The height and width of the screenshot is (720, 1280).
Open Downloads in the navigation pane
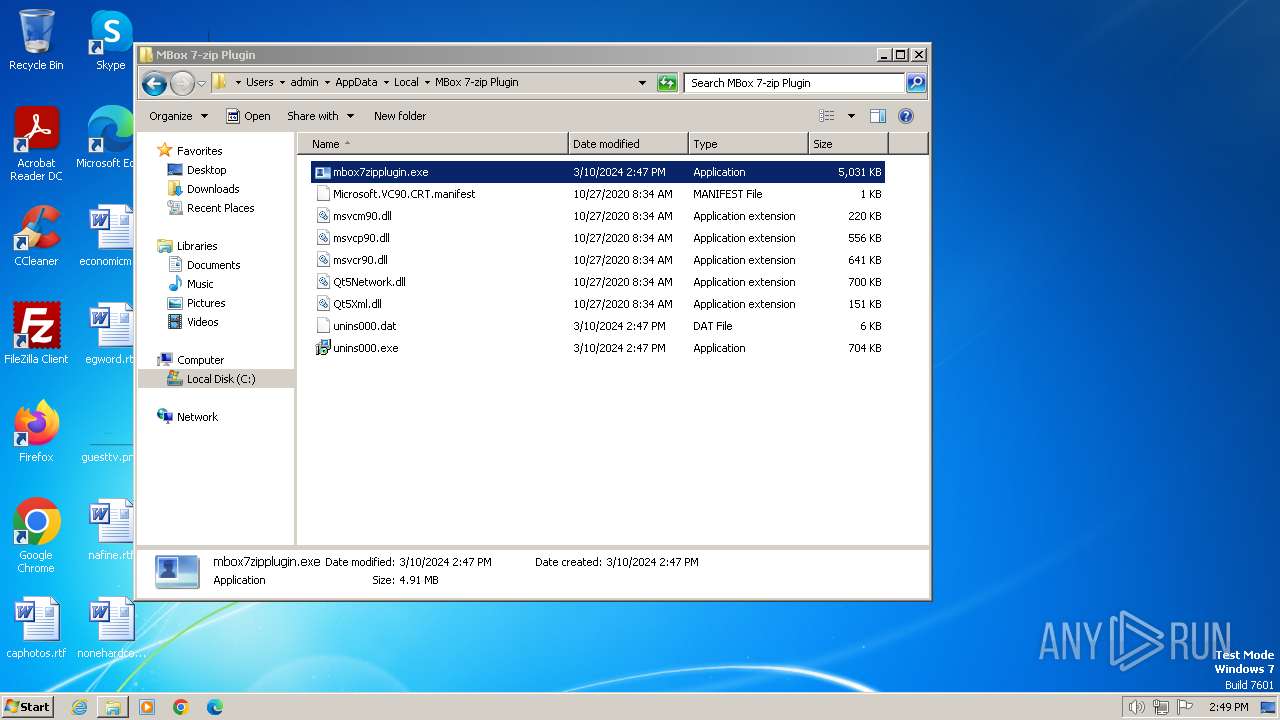pyautogui.click(x=213, y=189)
